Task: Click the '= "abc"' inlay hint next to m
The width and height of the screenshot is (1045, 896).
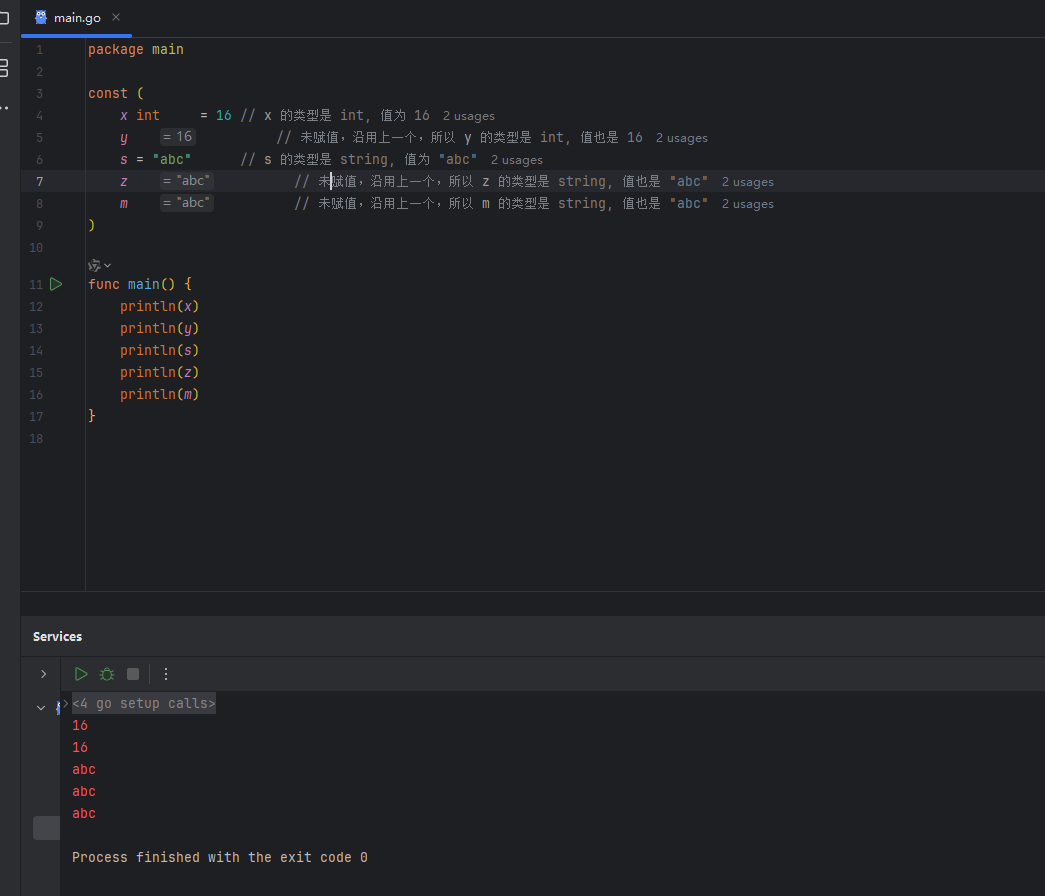Action: tap(187, 203)
